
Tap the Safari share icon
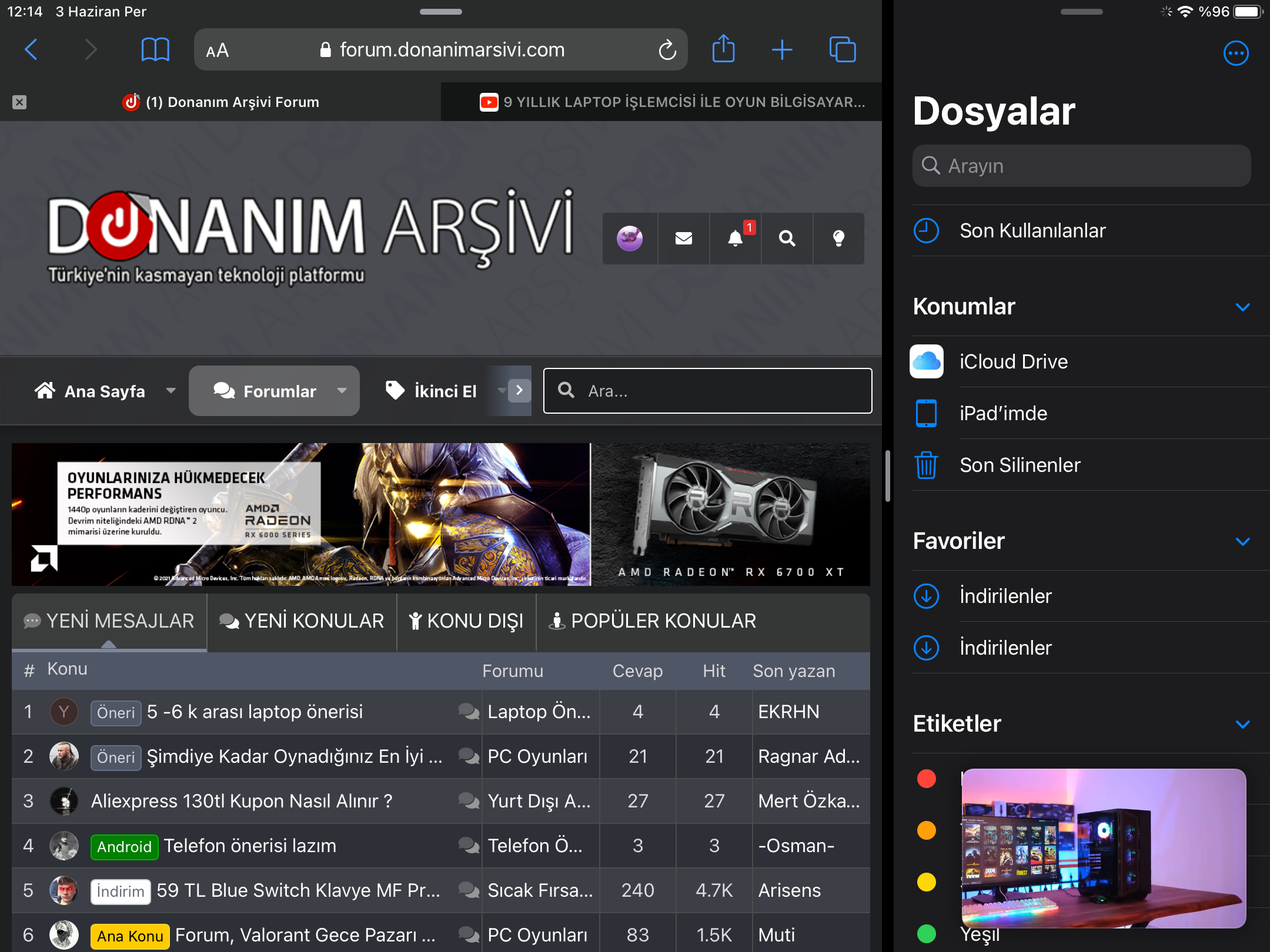(x=723, y=49)
